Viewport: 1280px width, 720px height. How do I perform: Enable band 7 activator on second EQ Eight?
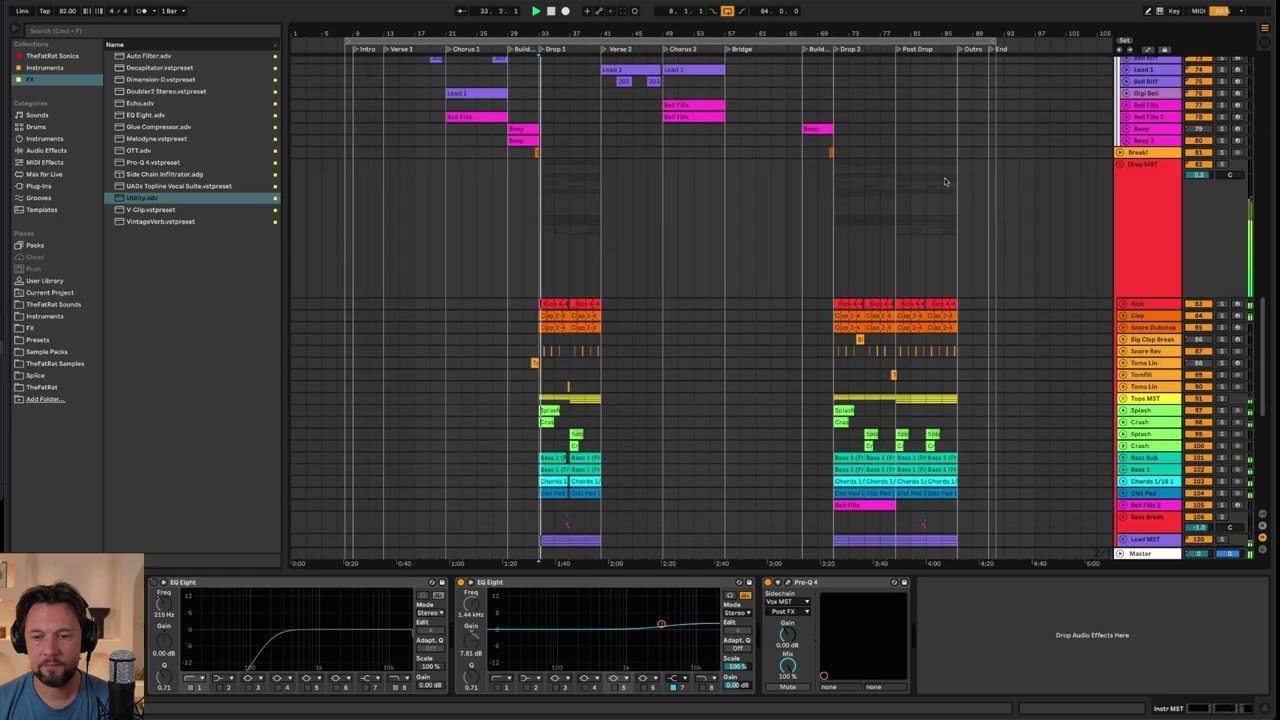tap(672, 688)
